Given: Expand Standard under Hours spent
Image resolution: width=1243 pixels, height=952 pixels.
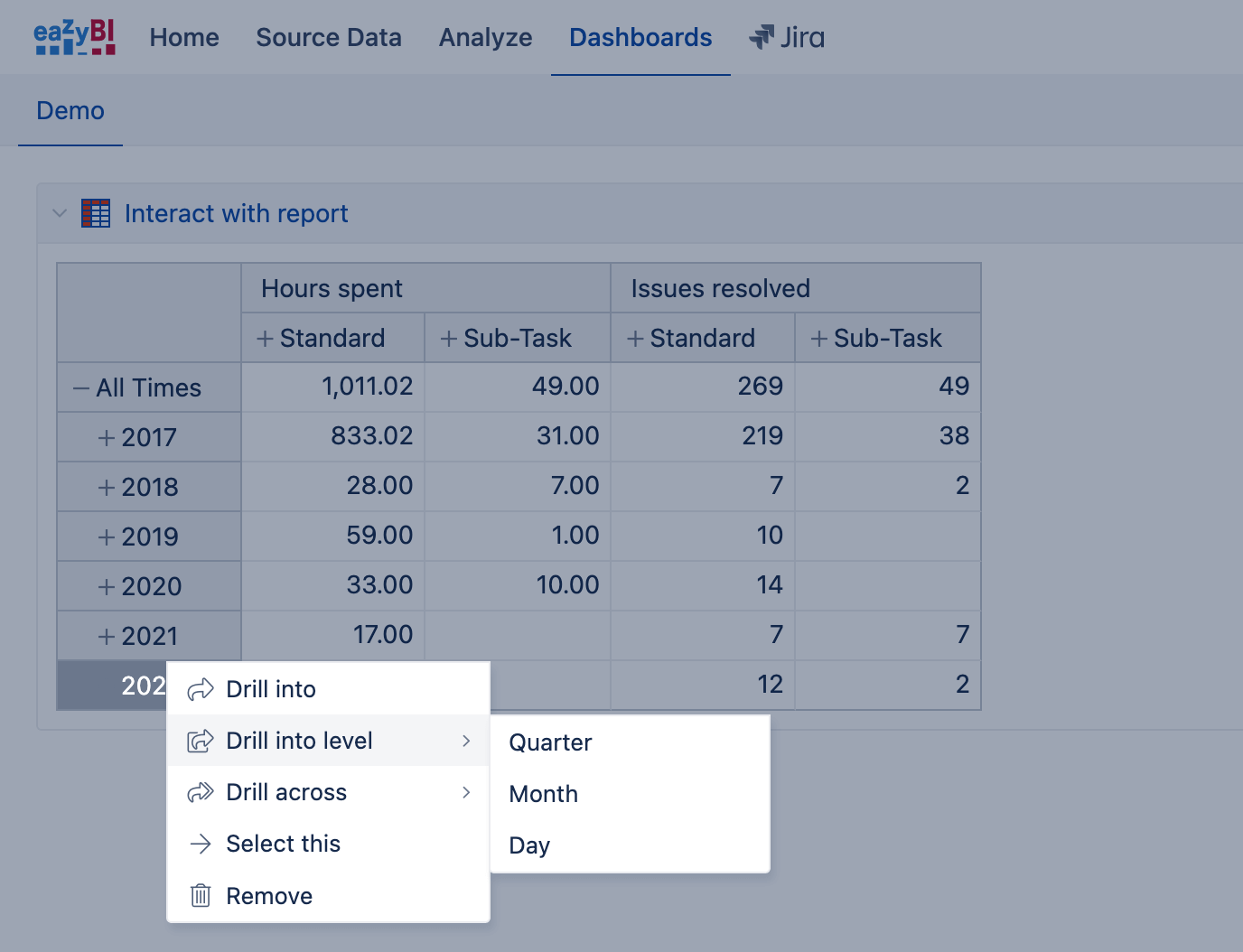Looking at the screenshot, I should [265, 339].
